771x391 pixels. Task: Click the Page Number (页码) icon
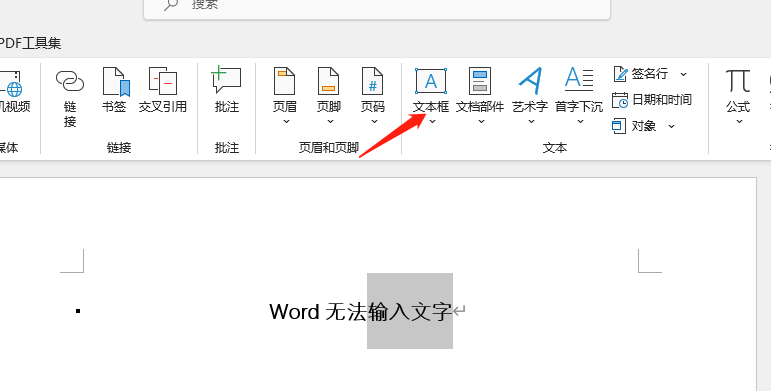(x=372, y=81)
